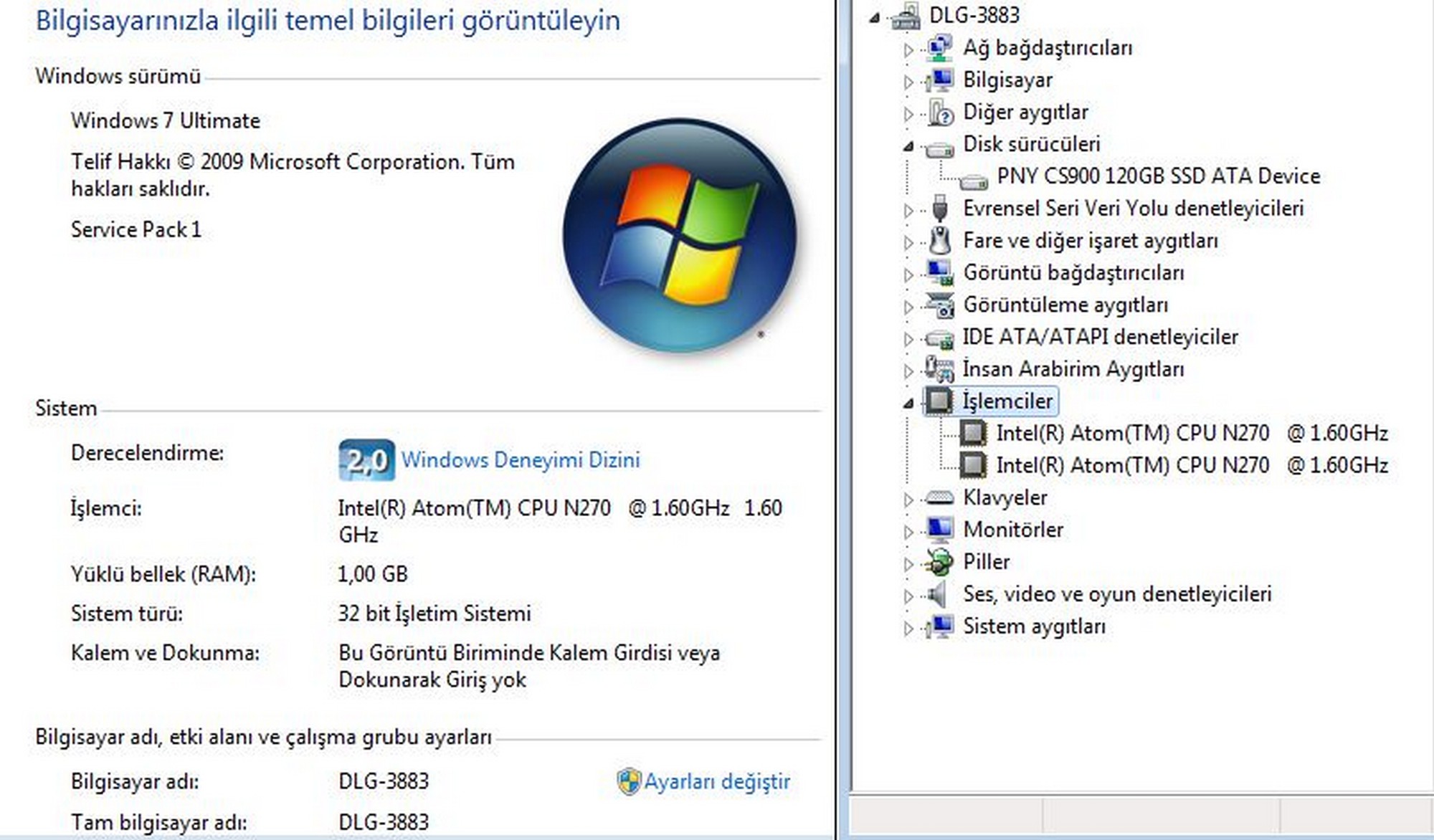The width and height of the screenshot is (1434, 840).
Task: Click the Piller battery icon
Action: pyautogui.click(x=939, y=562)
